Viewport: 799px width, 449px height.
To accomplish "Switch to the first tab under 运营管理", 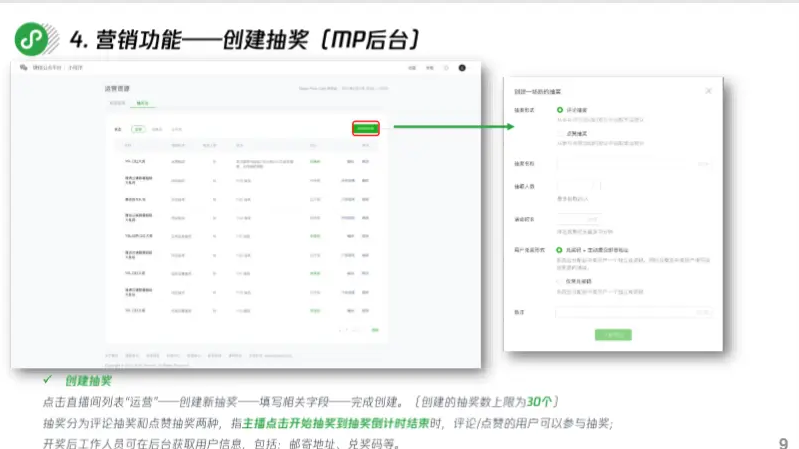I will [117, 103].
